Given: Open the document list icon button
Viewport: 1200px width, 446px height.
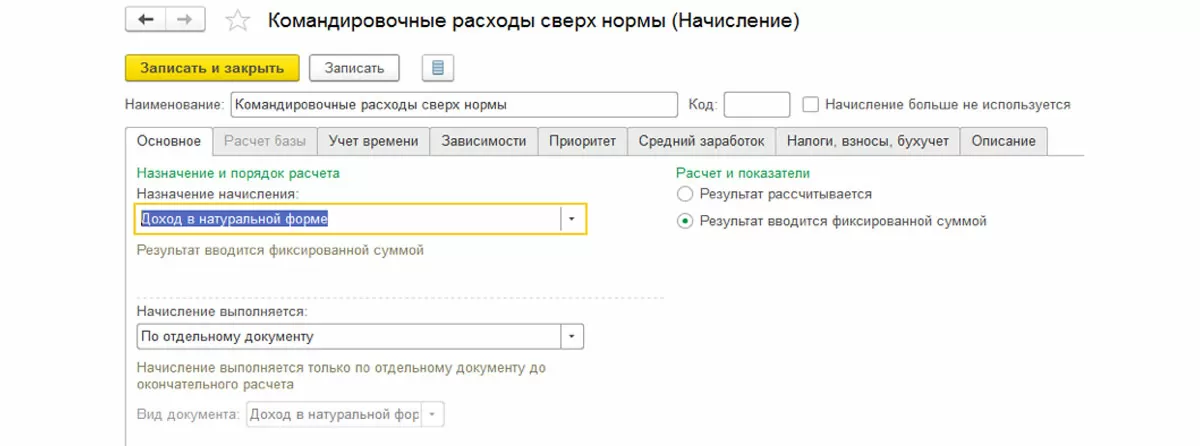Looking at the screenshot, I should point(438,68).
